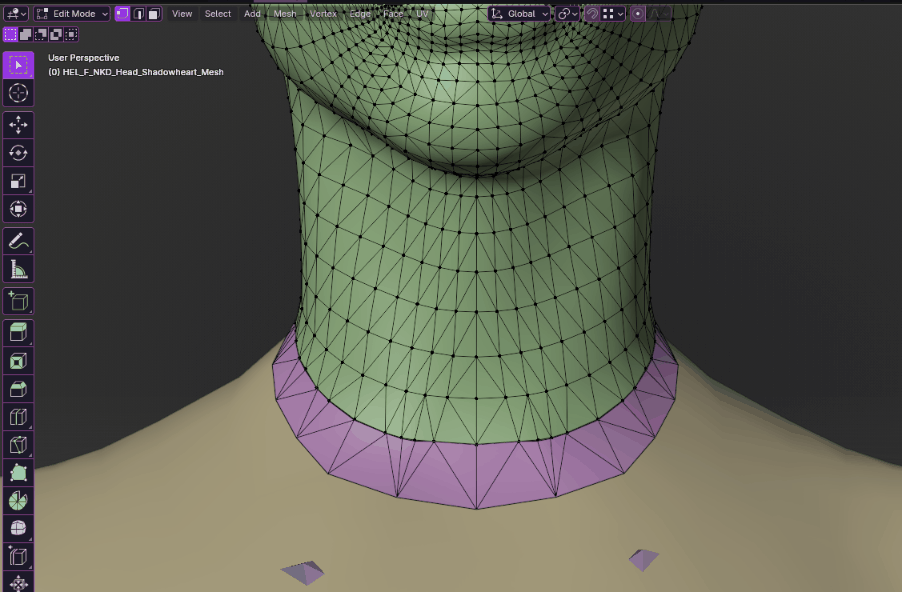Viewport: 902px width, 592px height.
Task: Switch to face select mode
Action: click(154, 14)
